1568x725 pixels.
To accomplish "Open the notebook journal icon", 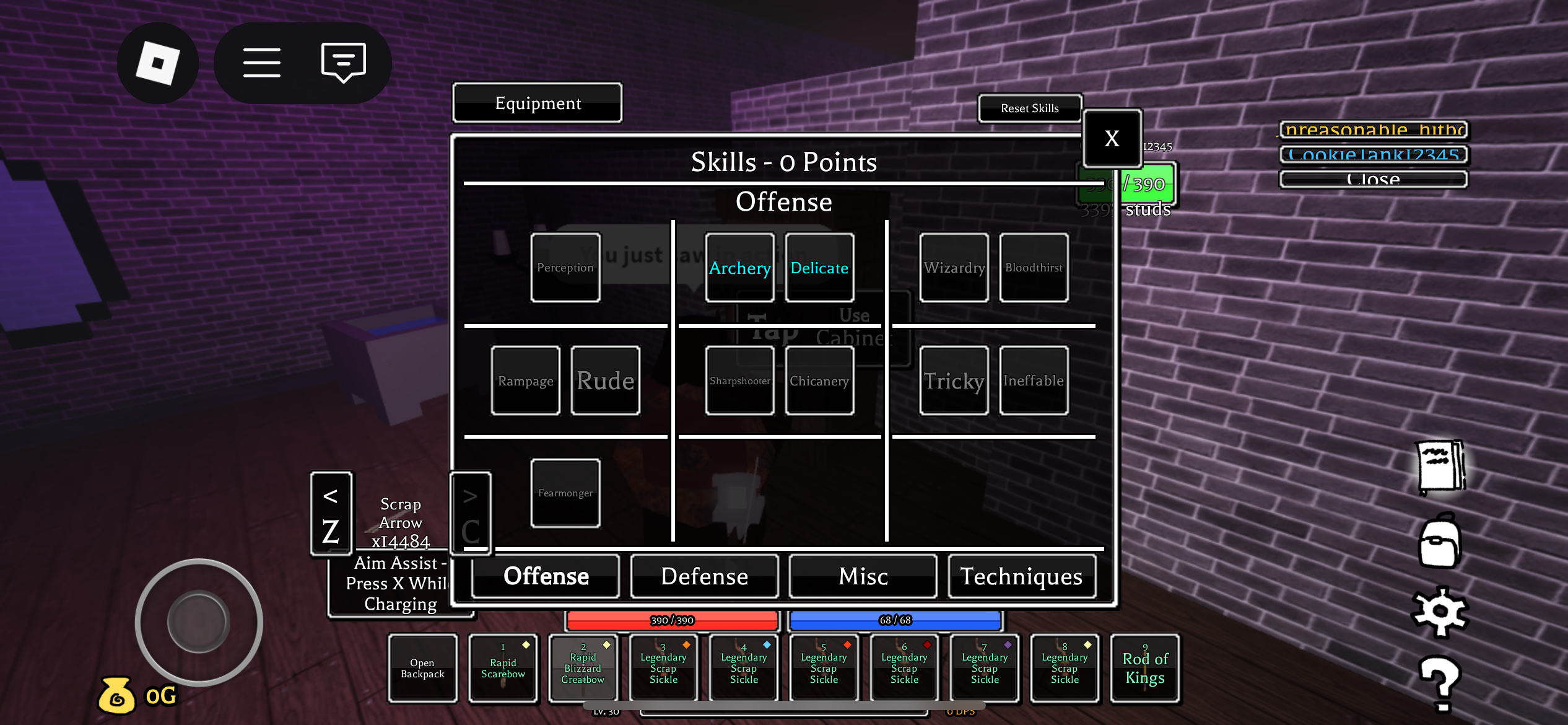I will pyautogui.click(x=1441, y=467).
